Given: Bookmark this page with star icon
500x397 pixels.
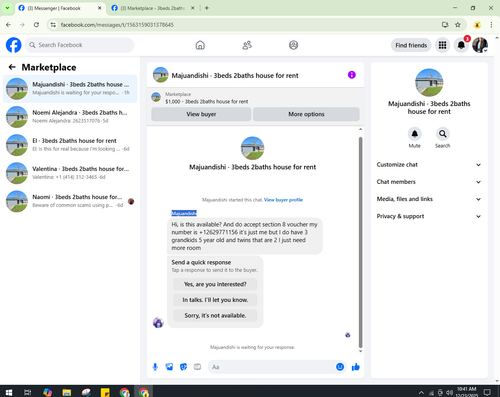Looking at the screenshot, I should pos(458,25).
